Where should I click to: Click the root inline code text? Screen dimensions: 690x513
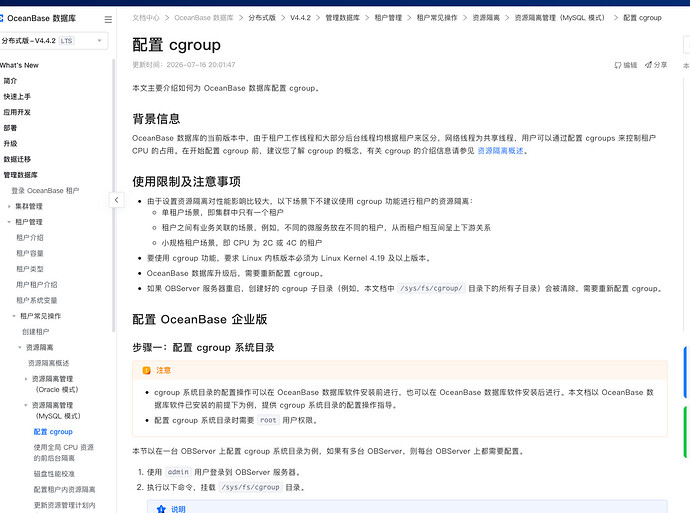click(268, 421)
